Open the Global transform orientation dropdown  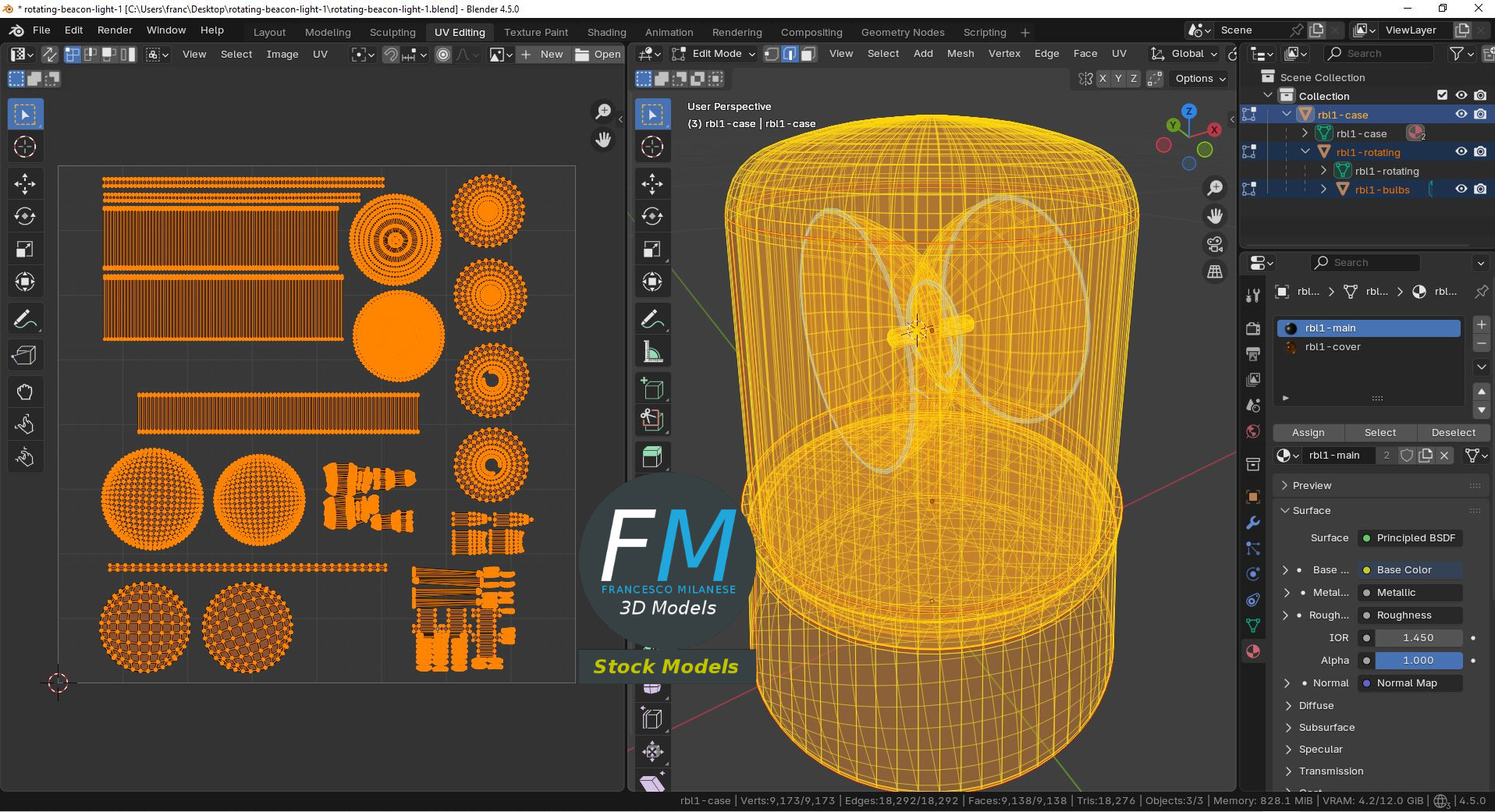[x=1184, y=54]
